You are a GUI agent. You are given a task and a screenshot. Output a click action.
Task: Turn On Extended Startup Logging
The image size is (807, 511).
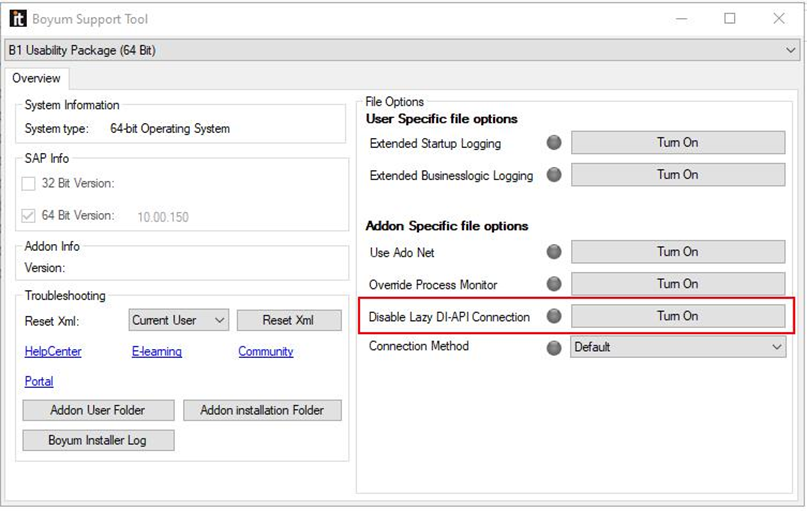coord(678,143)
